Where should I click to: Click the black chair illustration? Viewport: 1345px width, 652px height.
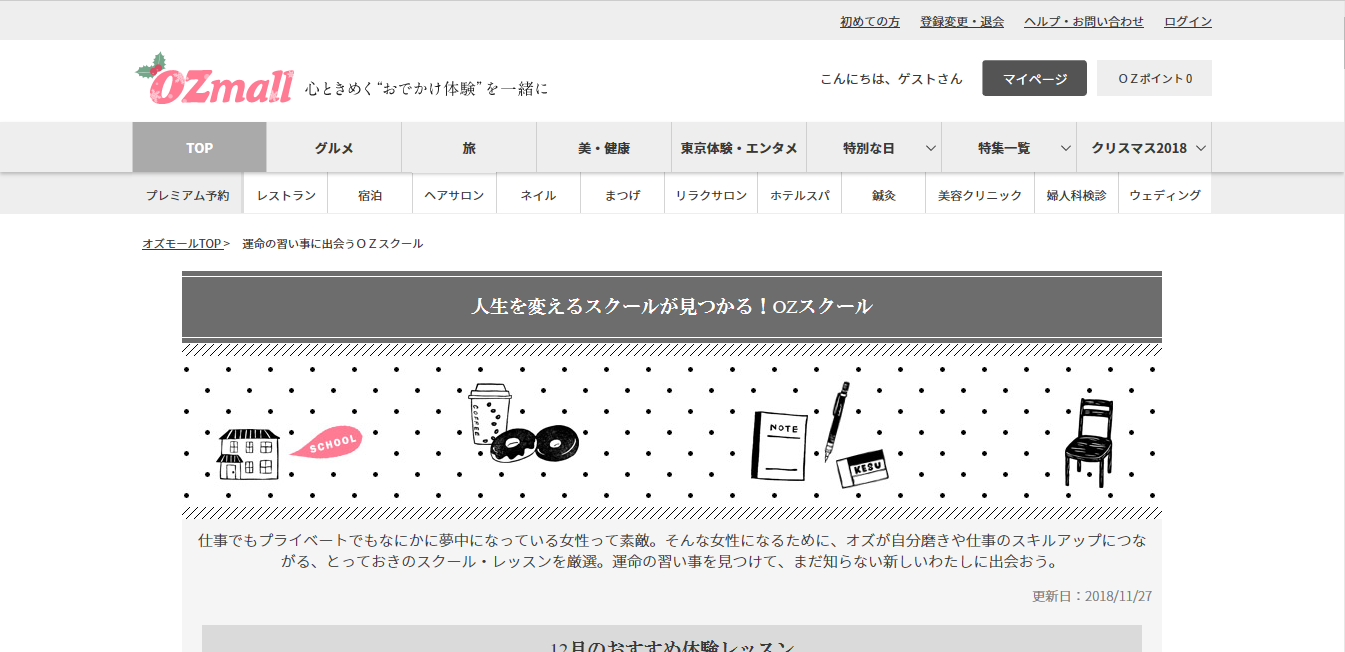1088,442
